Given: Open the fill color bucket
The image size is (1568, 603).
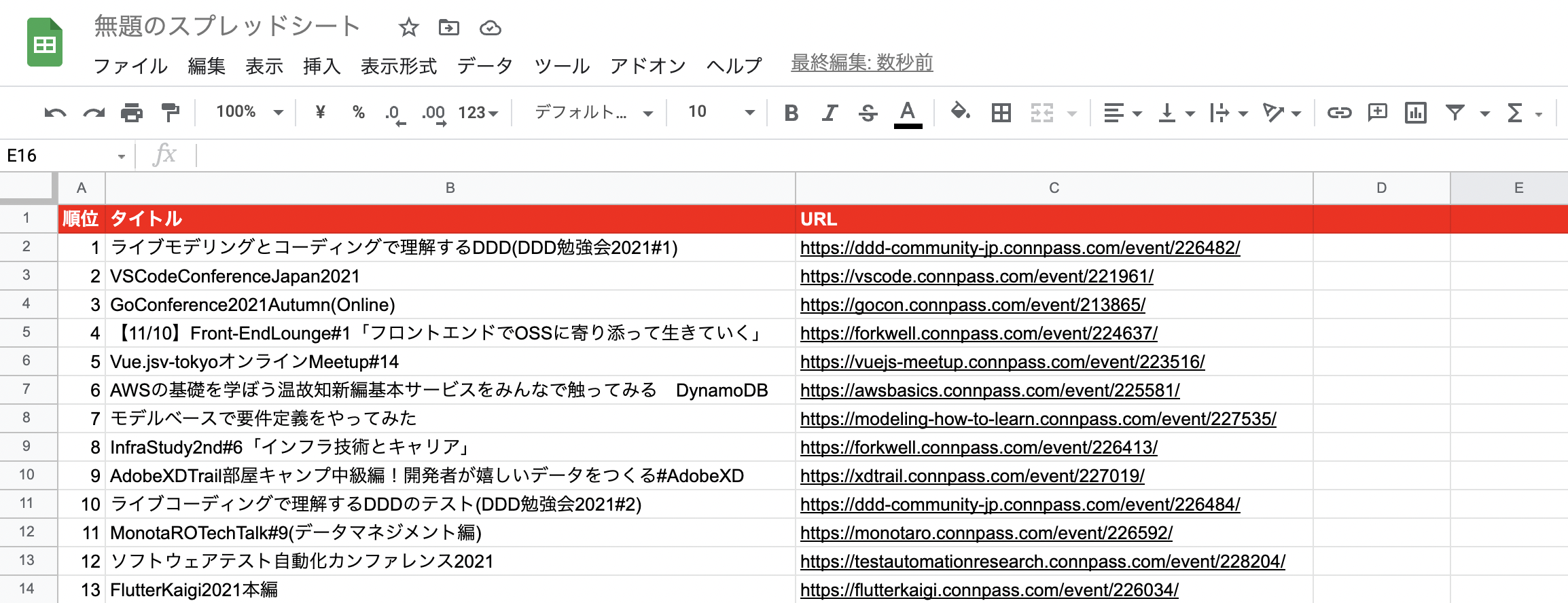Looking at the screenshot, I should click(960, 111).
